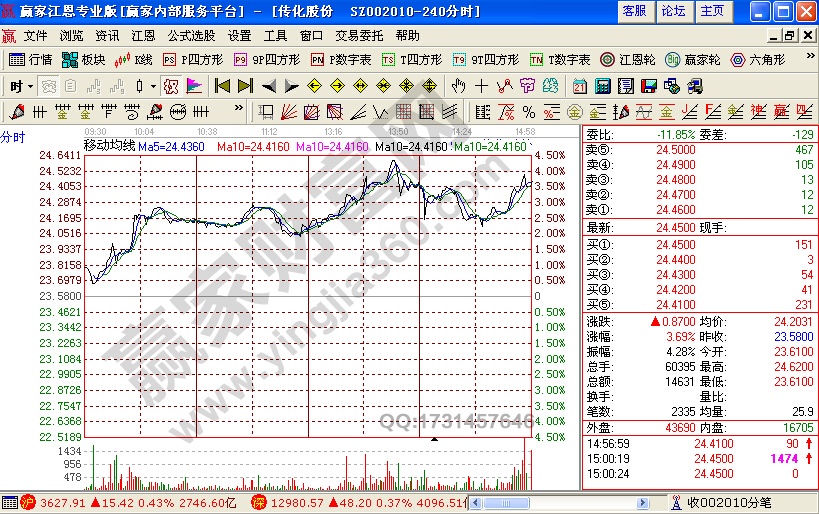Click the 主页 home page button
The height and width of the screenshot is (514, 819).
(711, 11)
